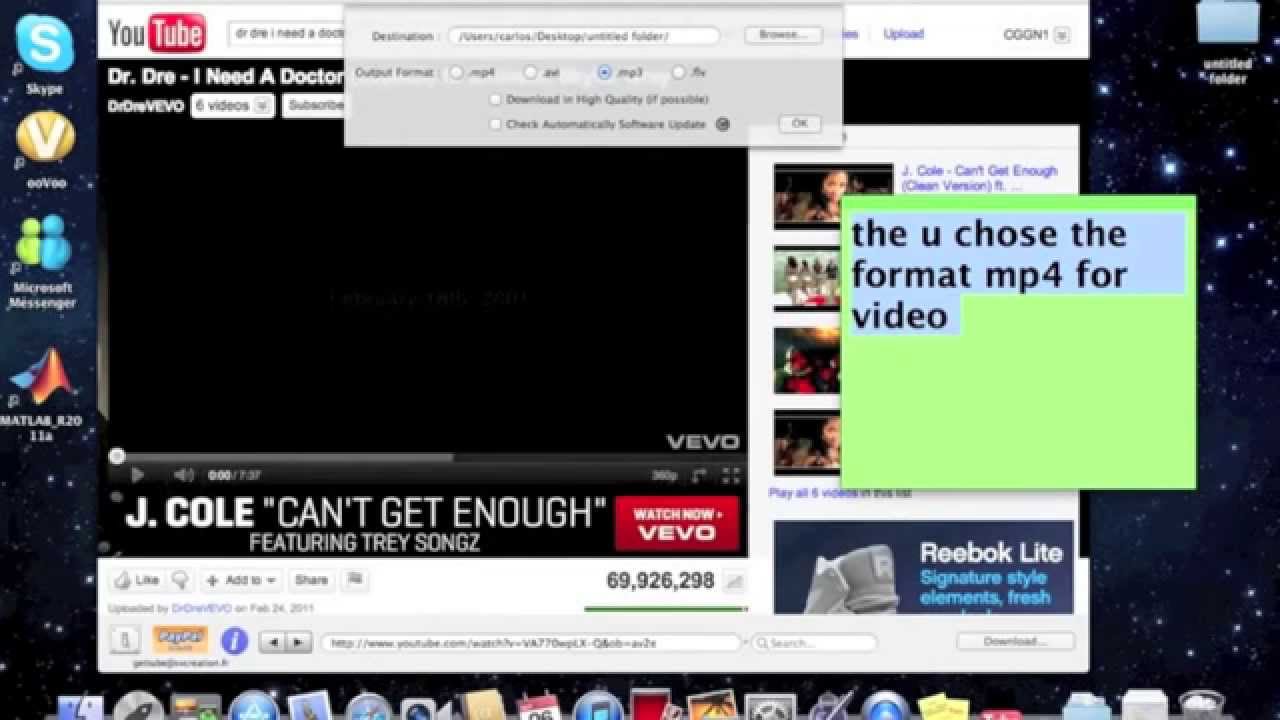Open iTunes from the dock
The image size is (1280, 720).
[x=599, y=706]
